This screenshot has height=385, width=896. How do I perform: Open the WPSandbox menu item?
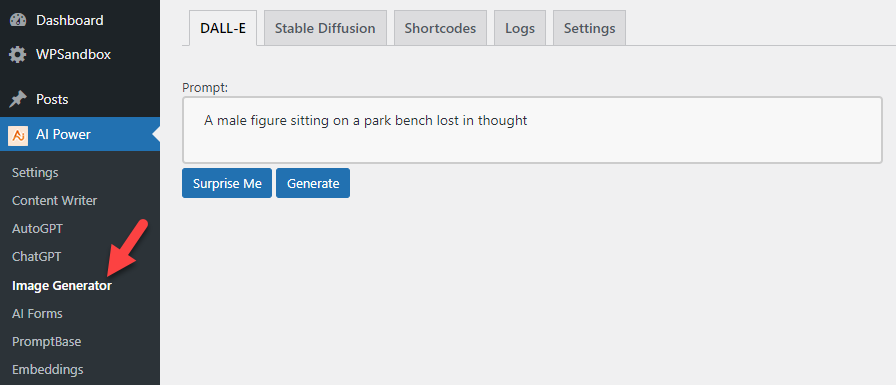[x=80, y=55]
